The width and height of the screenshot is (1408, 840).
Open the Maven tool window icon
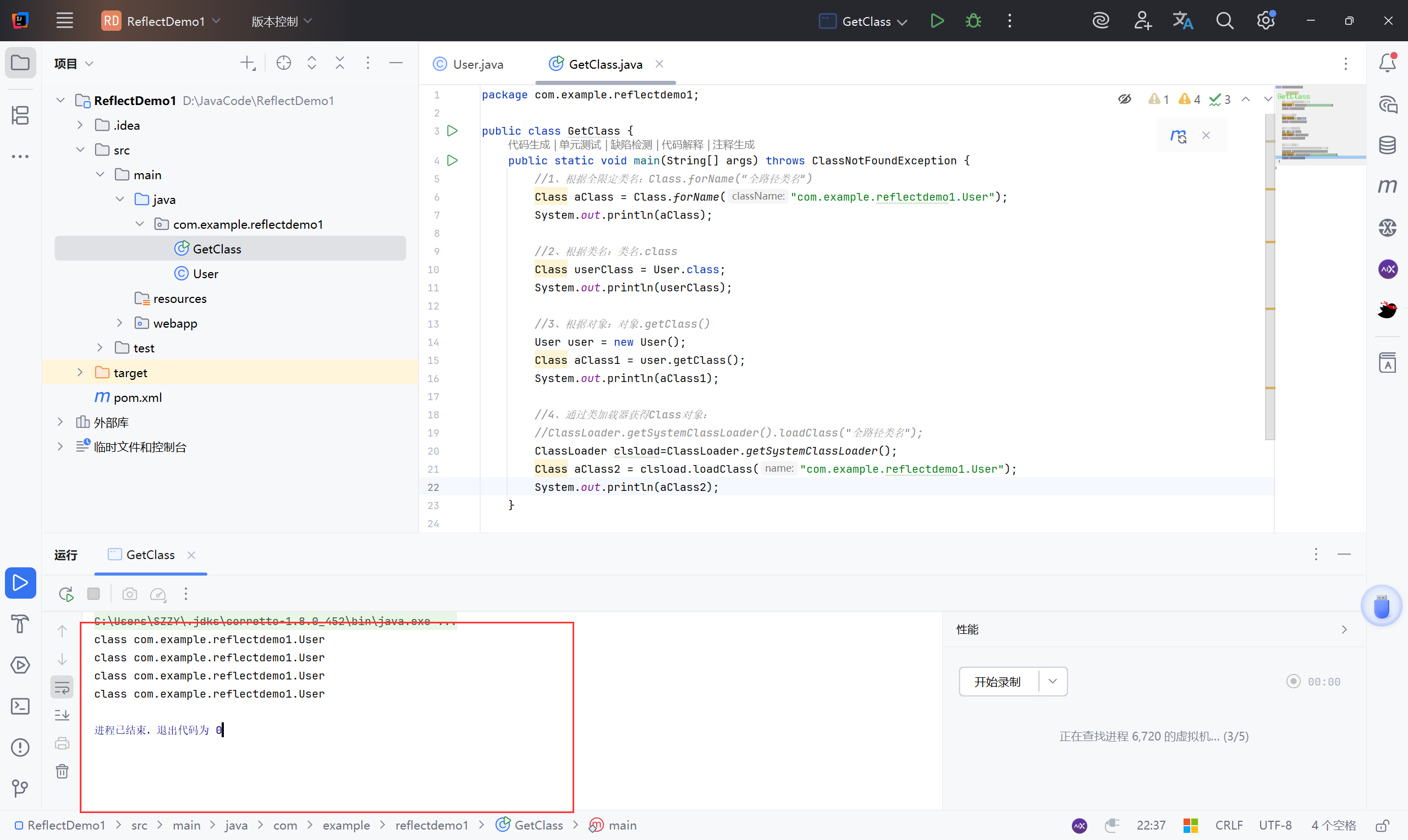point(1387,186)
